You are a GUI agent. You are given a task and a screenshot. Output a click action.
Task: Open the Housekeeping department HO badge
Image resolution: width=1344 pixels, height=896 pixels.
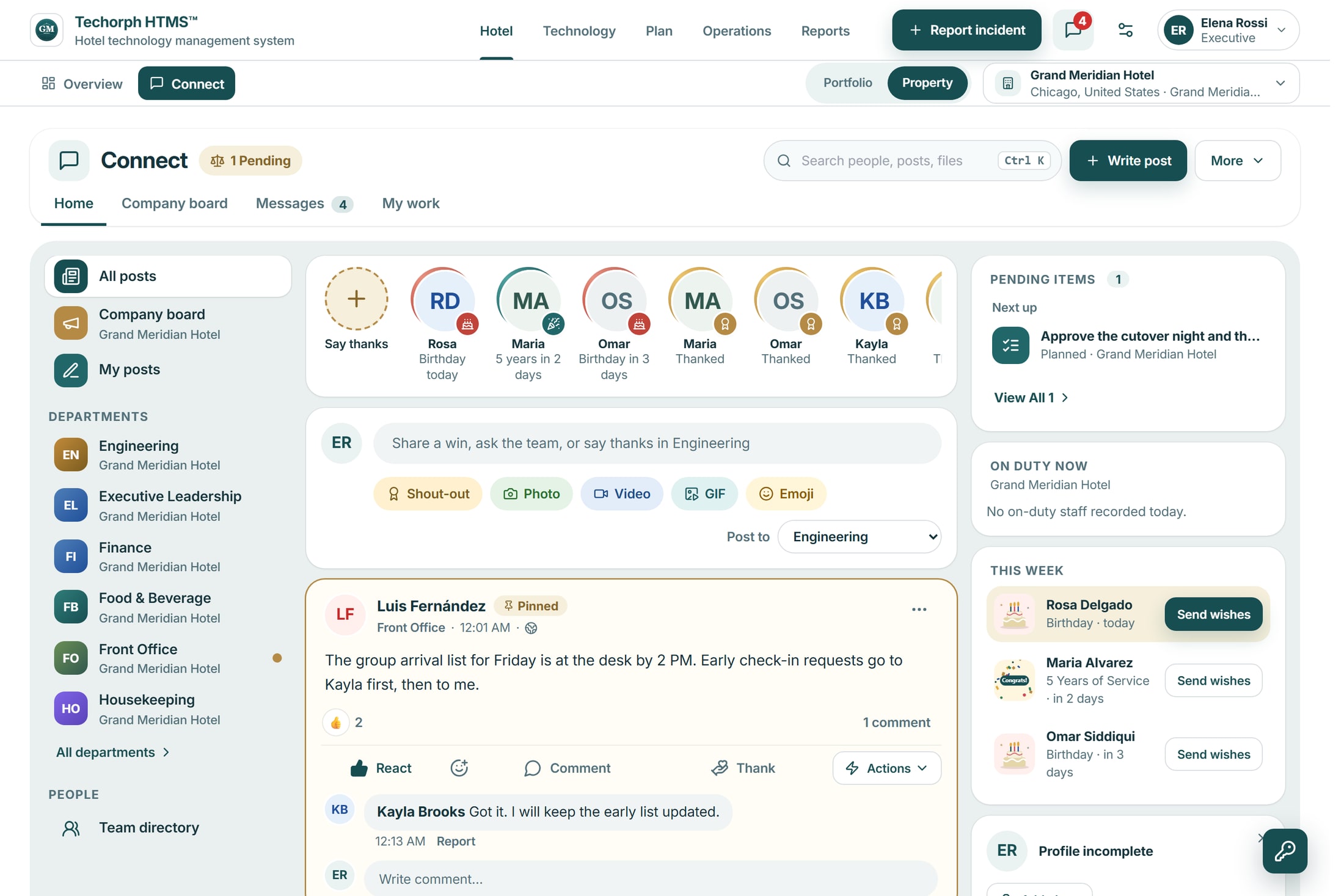click(71, 708)
